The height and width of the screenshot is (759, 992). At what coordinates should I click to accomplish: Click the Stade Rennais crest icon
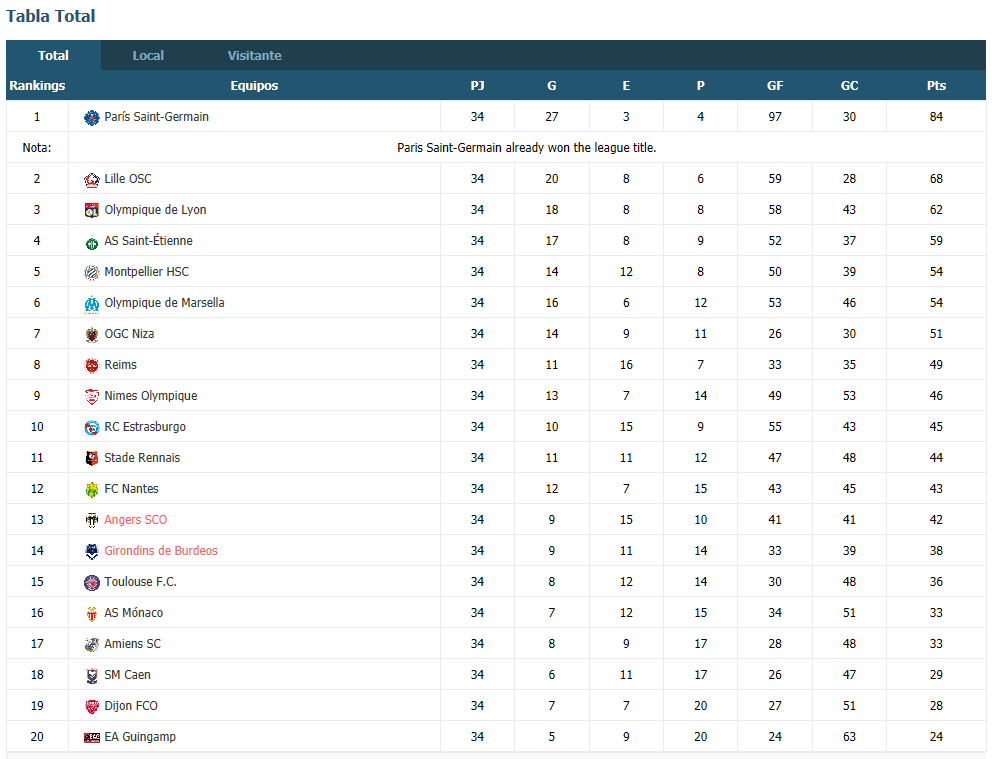pos(92,459)
